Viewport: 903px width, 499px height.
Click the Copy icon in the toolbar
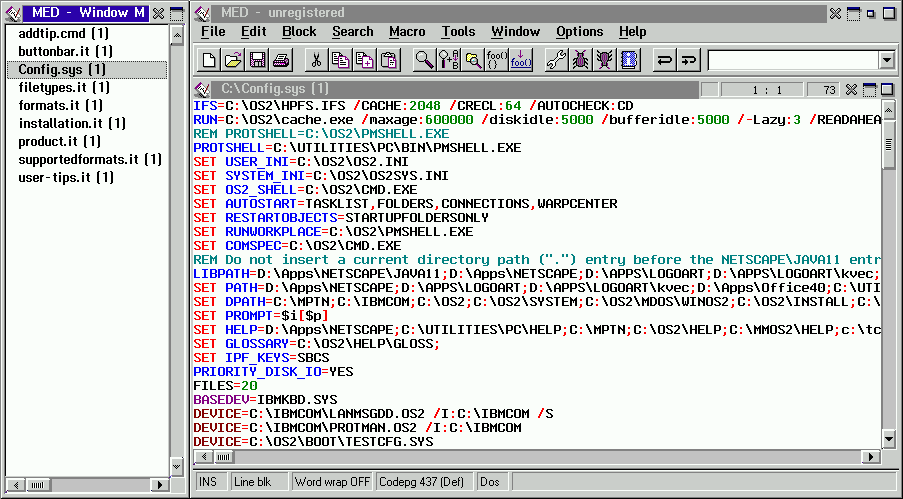point(340,60)
